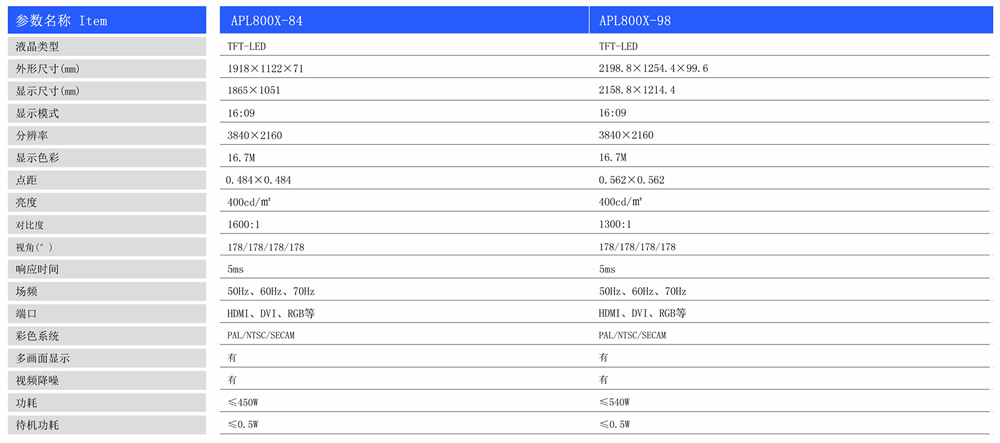The height and width of the screenshot is (443, 1000).
Task: Select the 彩色系统 row label
Action: [38, 336]
